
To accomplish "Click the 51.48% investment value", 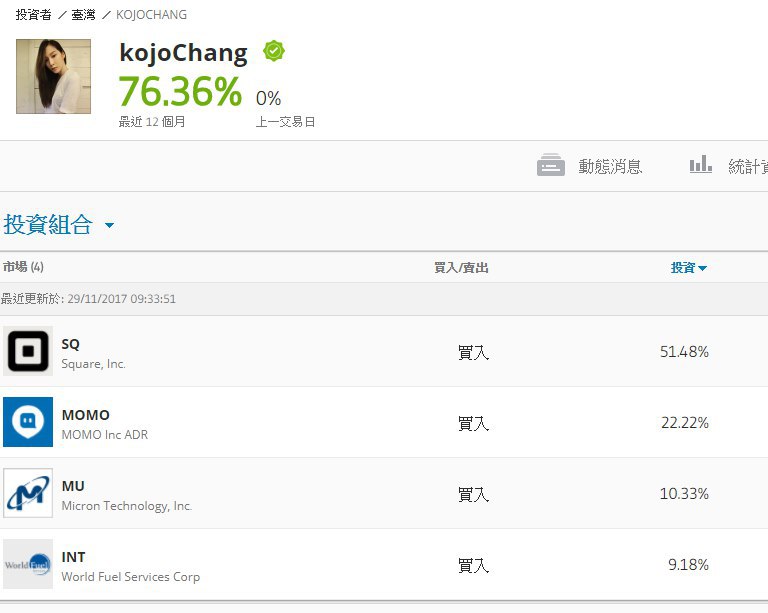I will [x=684, y=352].
